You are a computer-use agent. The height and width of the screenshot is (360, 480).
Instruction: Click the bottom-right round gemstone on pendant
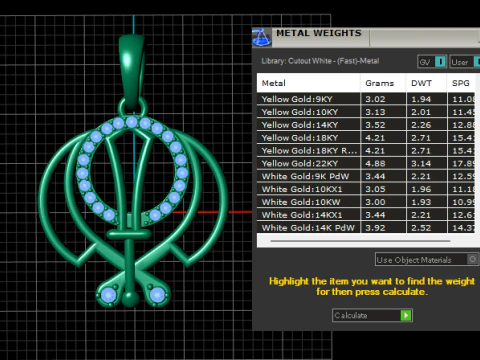[x=157, y=295]
